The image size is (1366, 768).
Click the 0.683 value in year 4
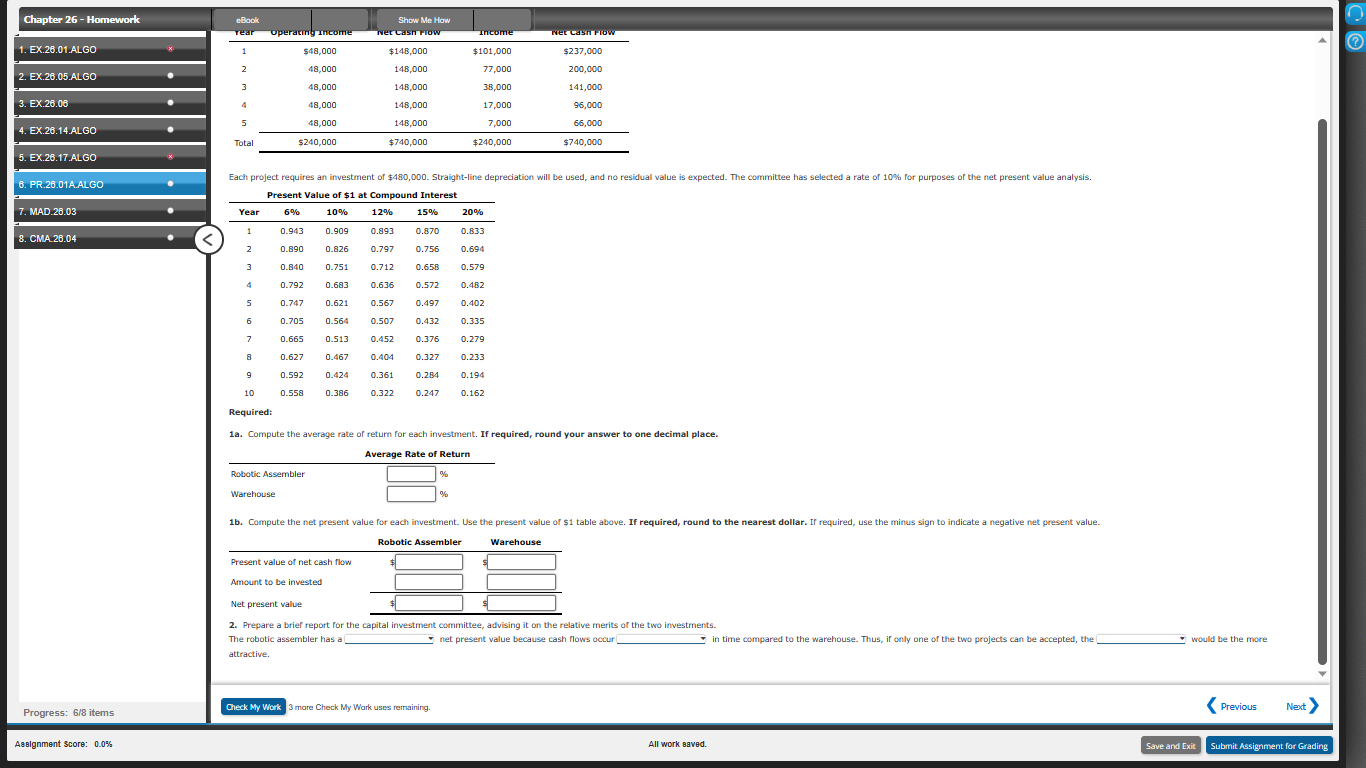[337, 285]
